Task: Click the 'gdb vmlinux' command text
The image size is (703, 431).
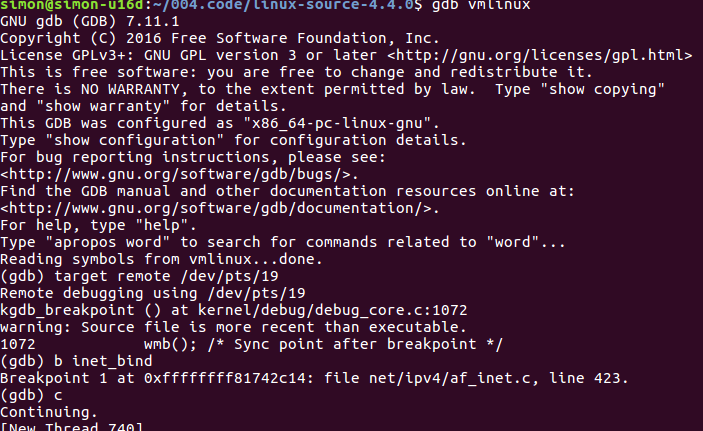Action: click(481, 5)
